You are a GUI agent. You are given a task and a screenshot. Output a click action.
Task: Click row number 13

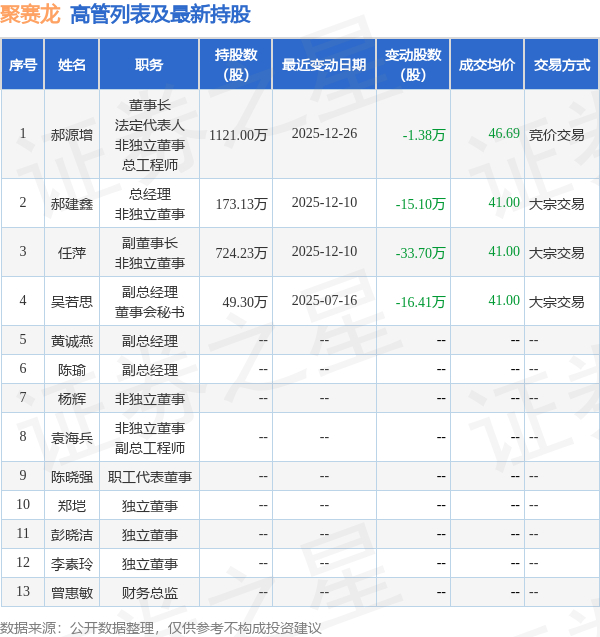(x=23, y=591)
